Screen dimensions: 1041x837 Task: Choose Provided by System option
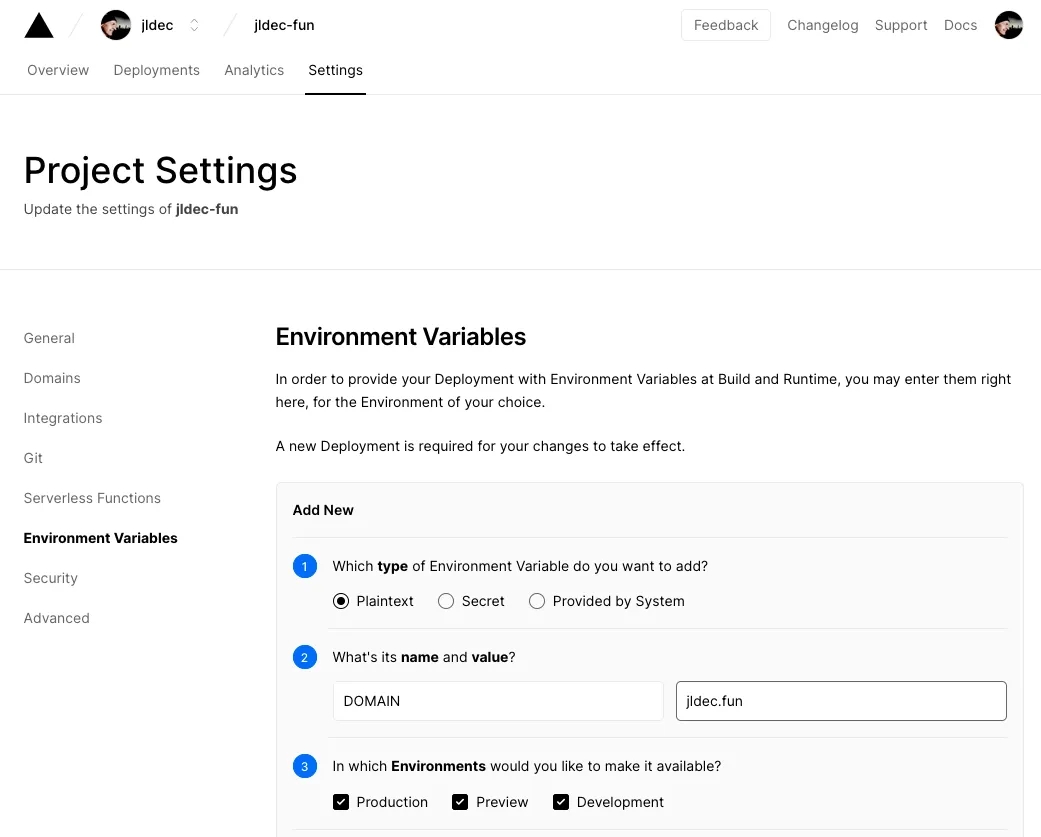(x=537, y=601)
